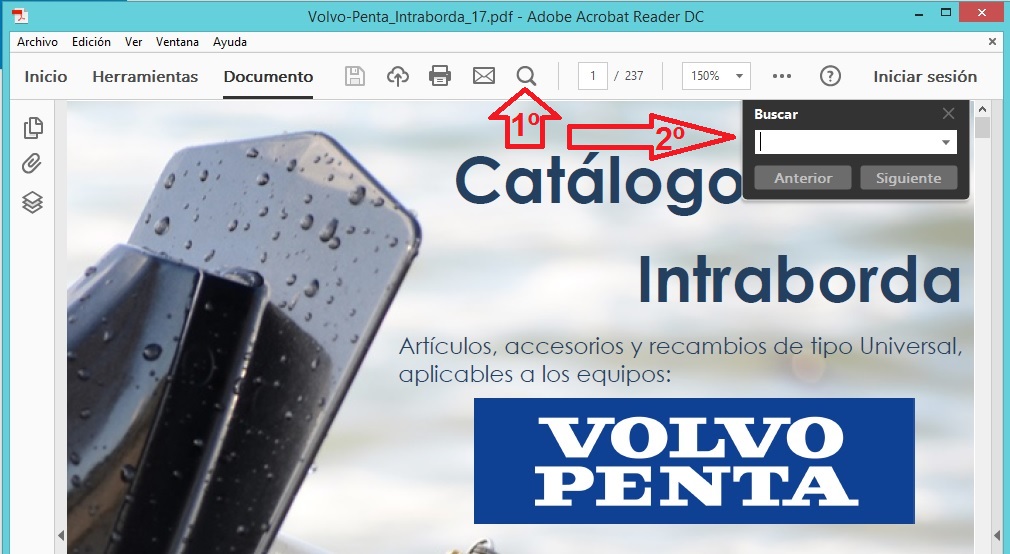Click the Intraborda heading text

coord(799,280)
